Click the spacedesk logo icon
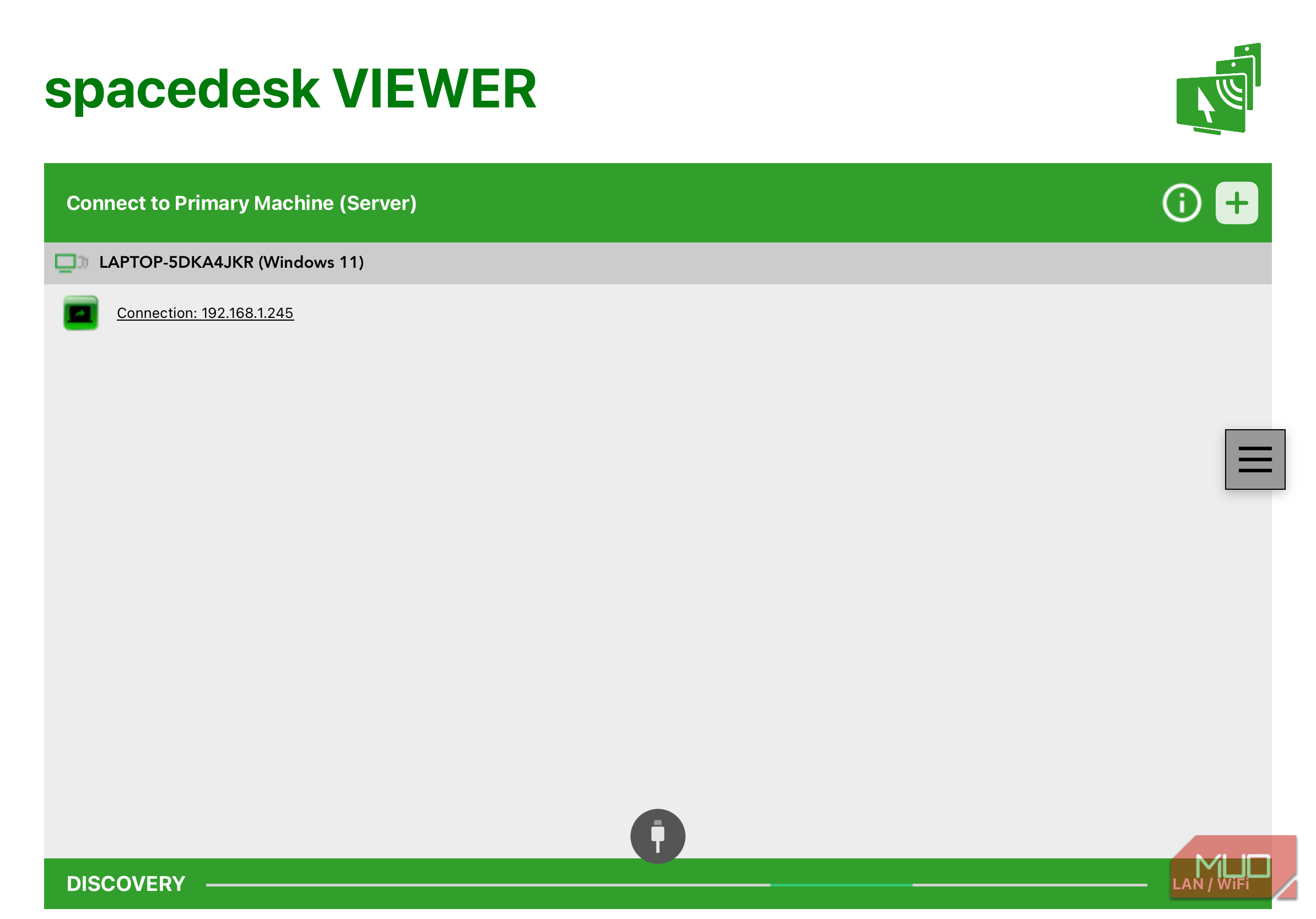Viewport: 1316px width, 919px height. point(1218,89)
